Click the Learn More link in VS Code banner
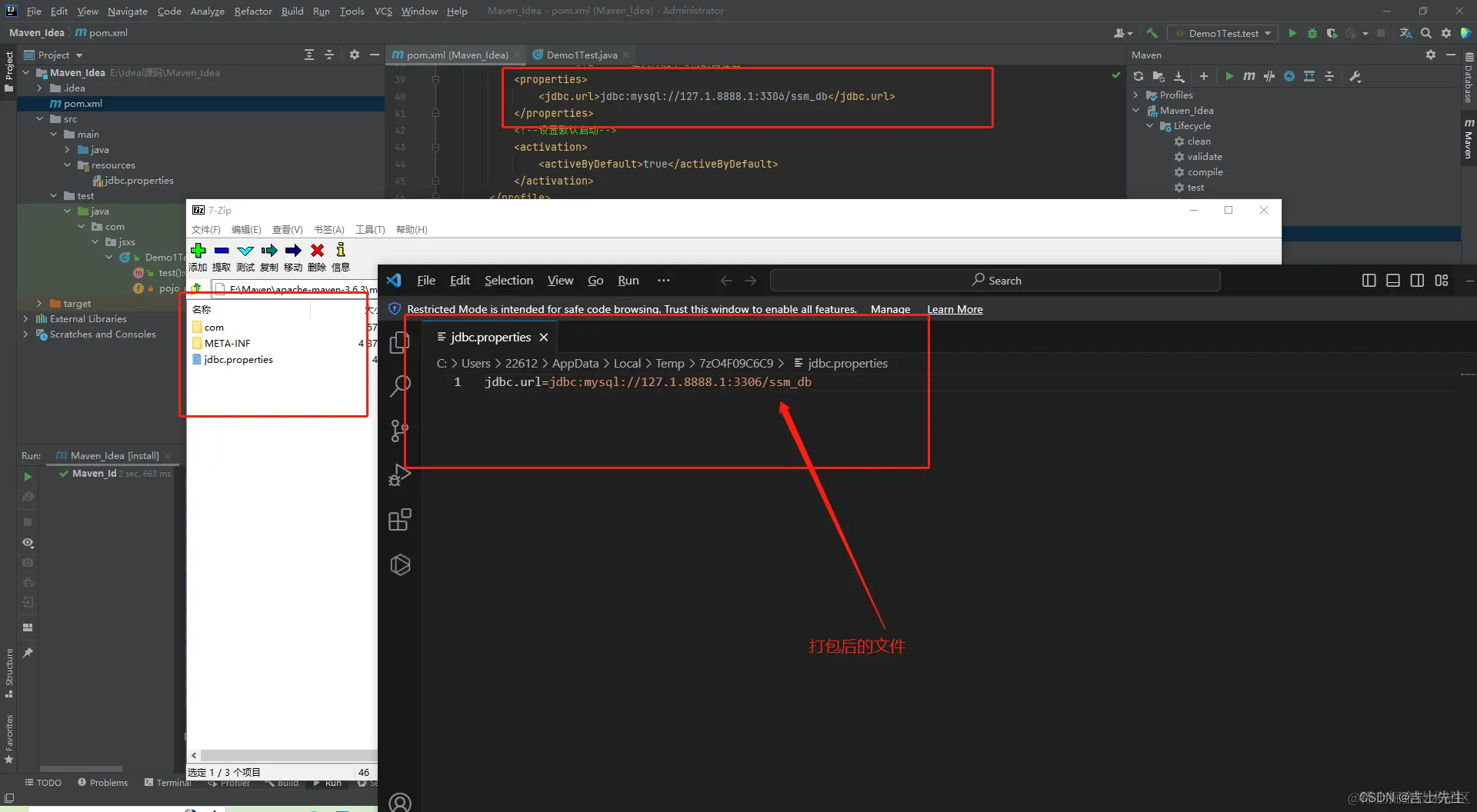 955,309
